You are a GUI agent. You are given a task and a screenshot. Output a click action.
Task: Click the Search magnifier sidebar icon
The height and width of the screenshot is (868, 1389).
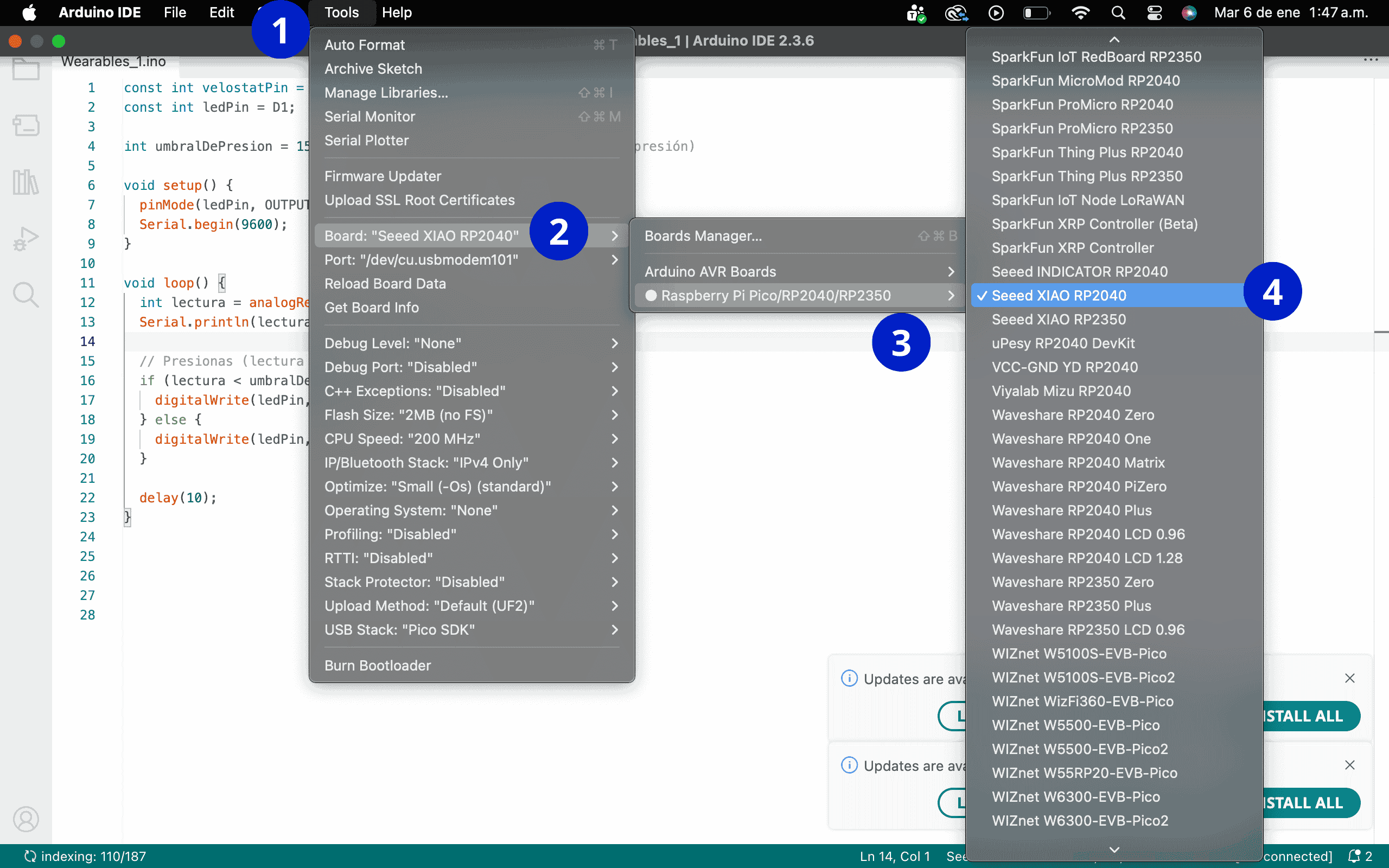[x=26, y=295]
